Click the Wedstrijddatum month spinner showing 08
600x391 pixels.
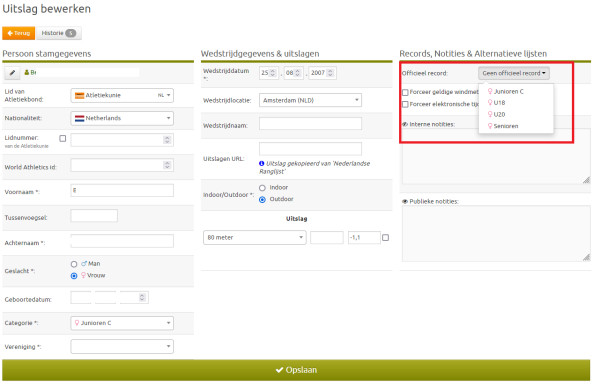pyautogui.click(x=297, y=73)
